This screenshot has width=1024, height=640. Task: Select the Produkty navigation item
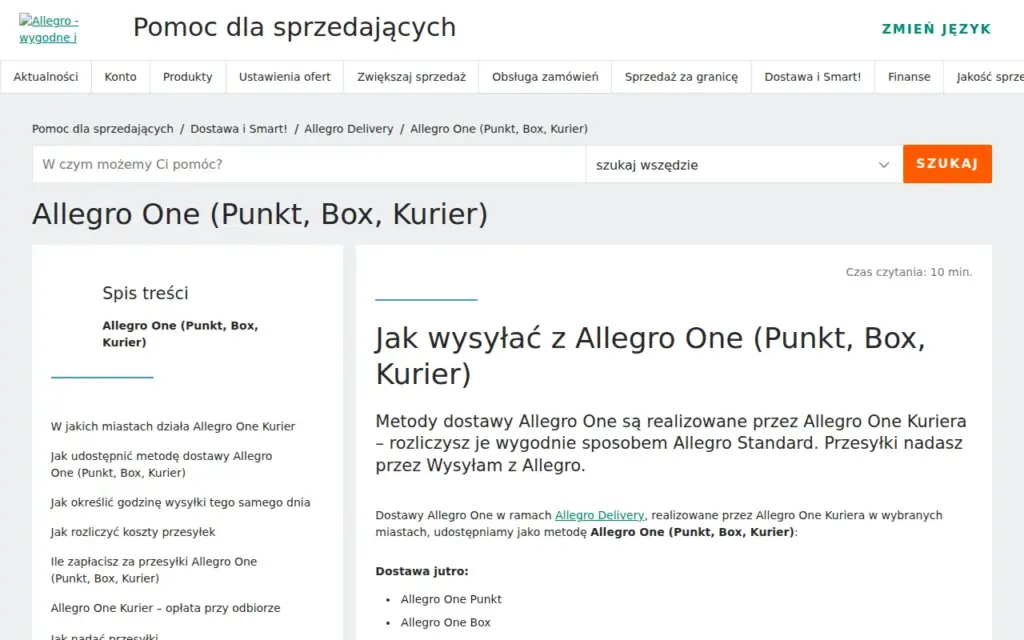(x=188, y=77)
